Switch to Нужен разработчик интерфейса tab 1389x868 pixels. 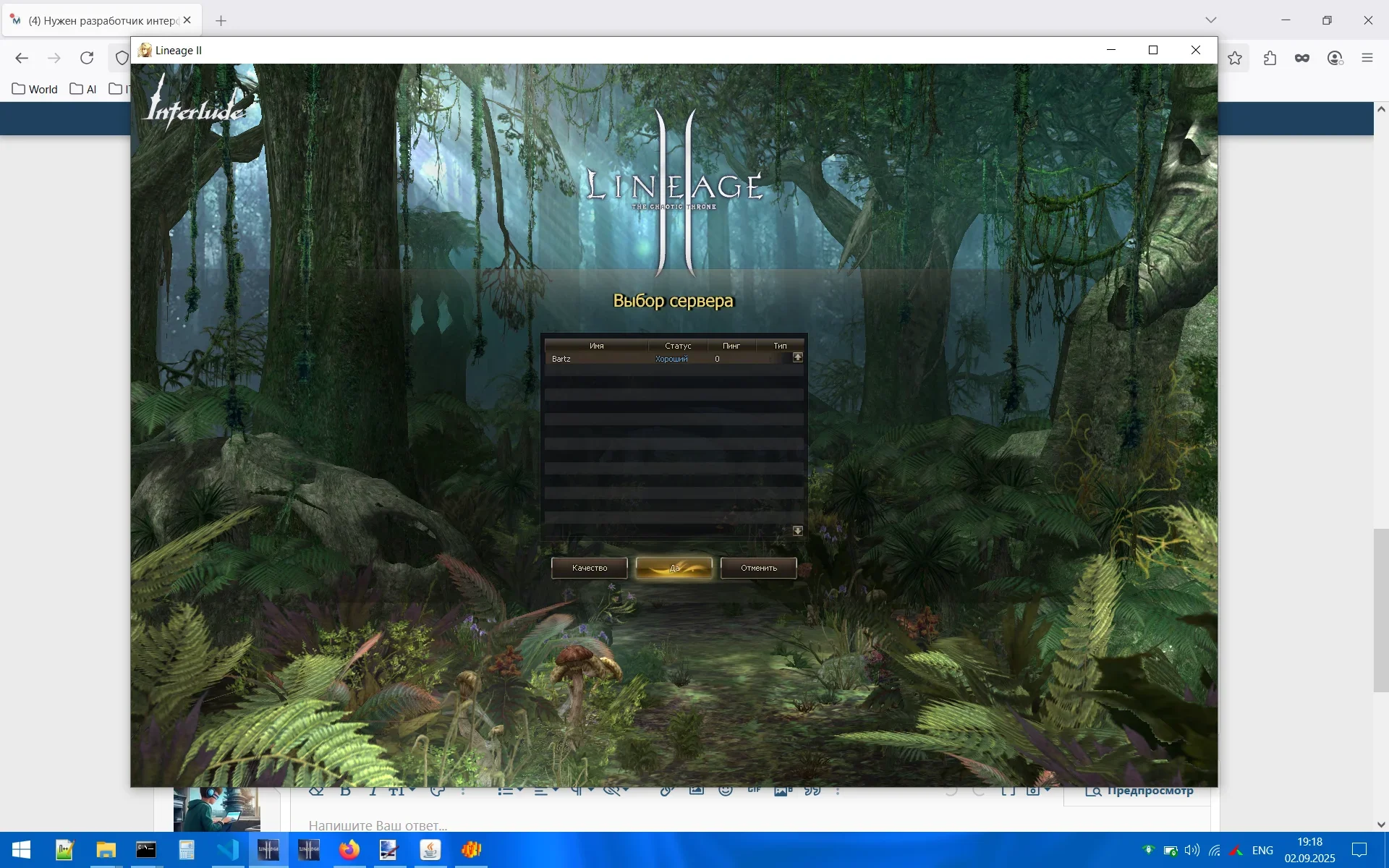tap(103, 20)
